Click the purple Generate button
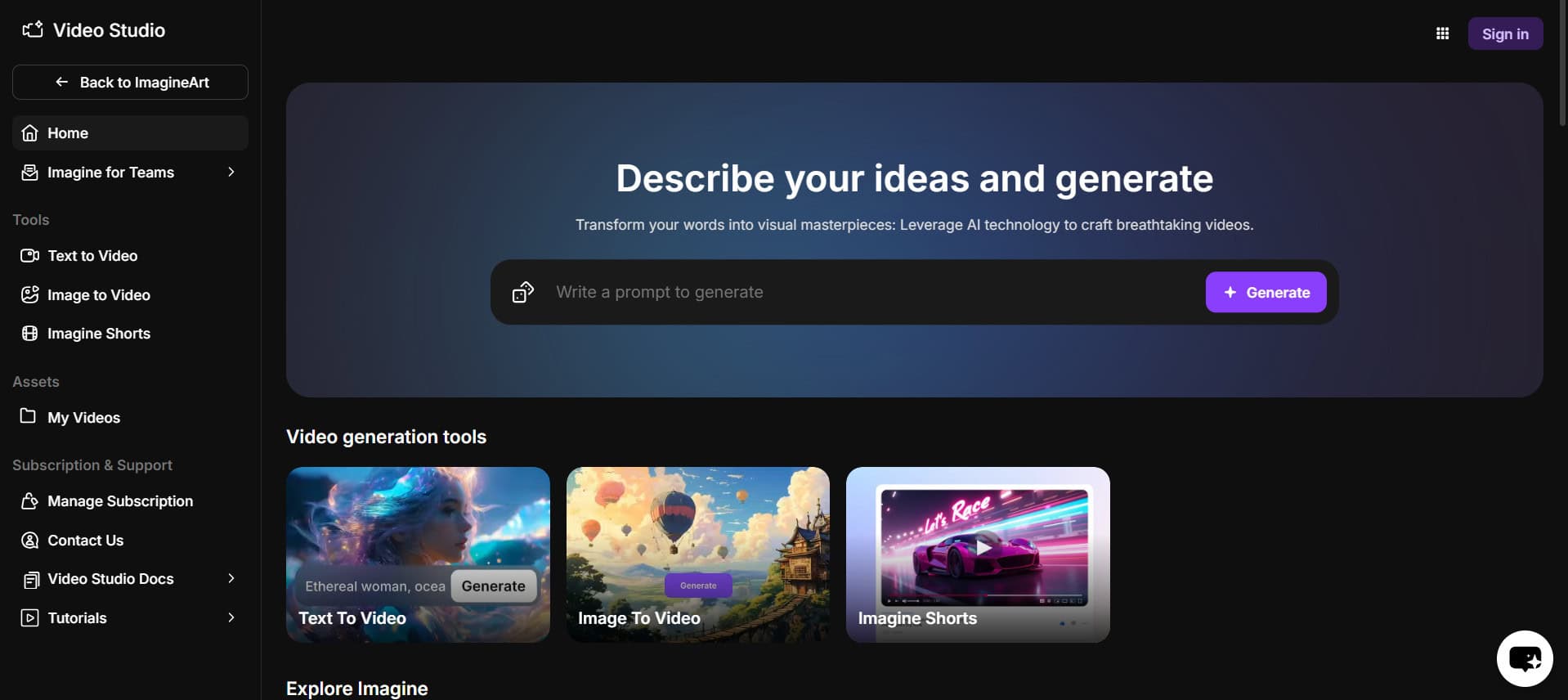The width and height of the screenshot is (1568, 700). [1266, 292]
